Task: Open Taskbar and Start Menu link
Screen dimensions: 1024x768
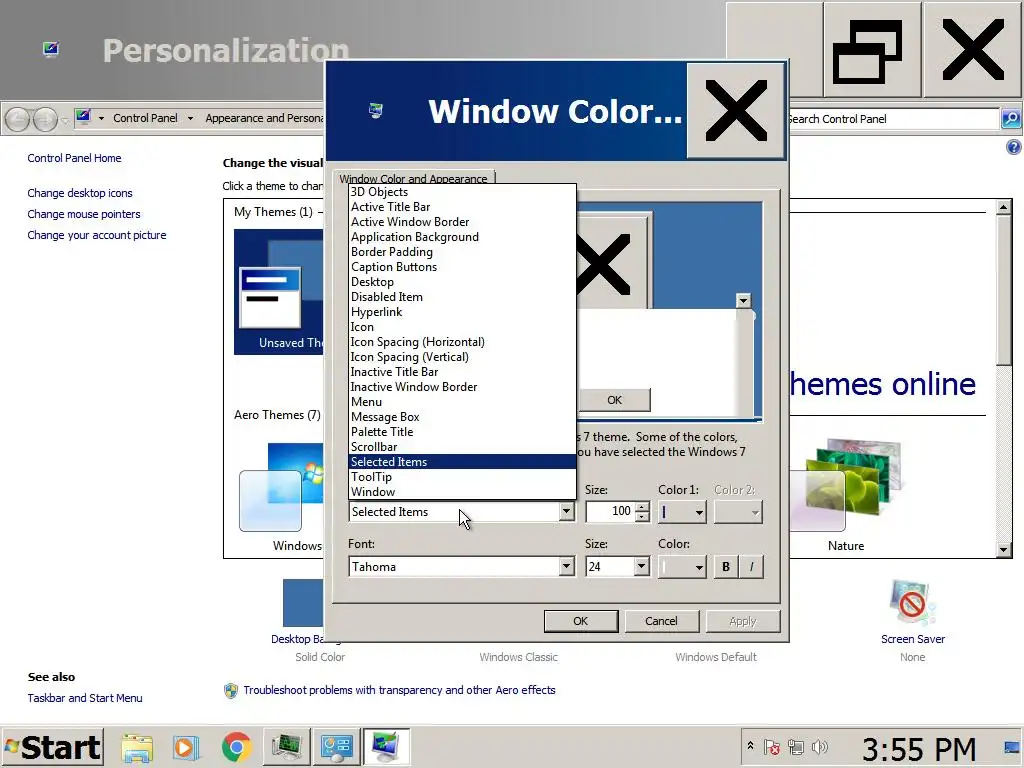Action: [85, 698]
